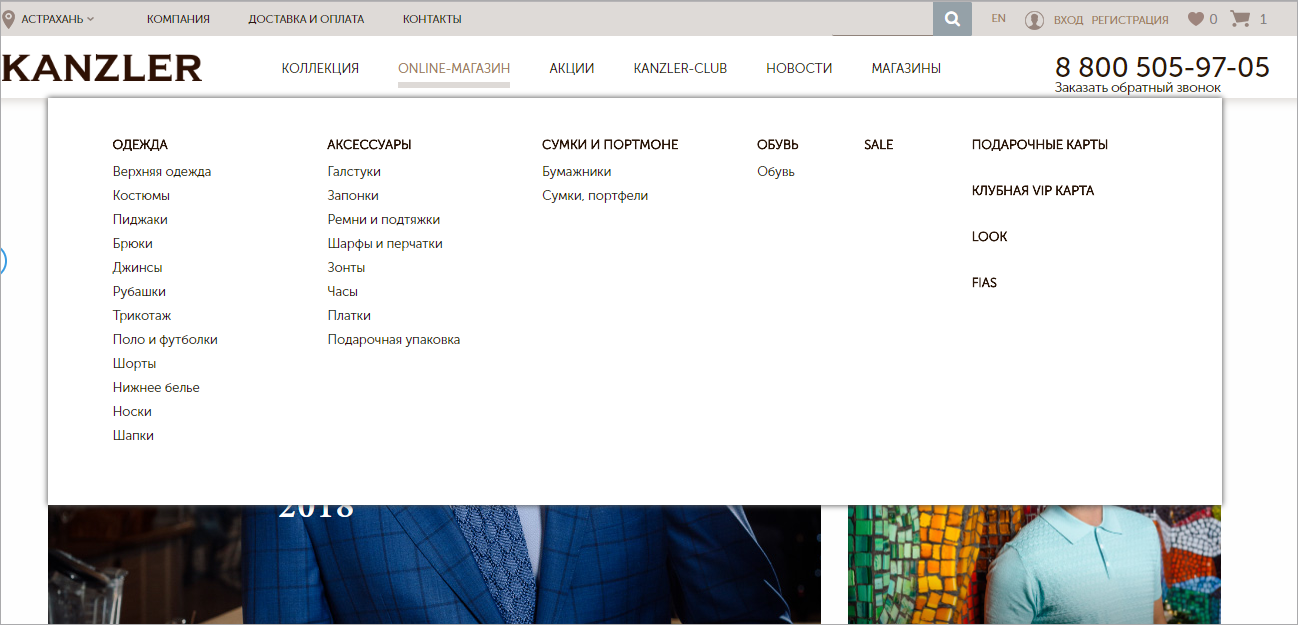Open the Подарочные карты section
The height and width of the screenshot is (625, 1298).
click(1039, 145)
